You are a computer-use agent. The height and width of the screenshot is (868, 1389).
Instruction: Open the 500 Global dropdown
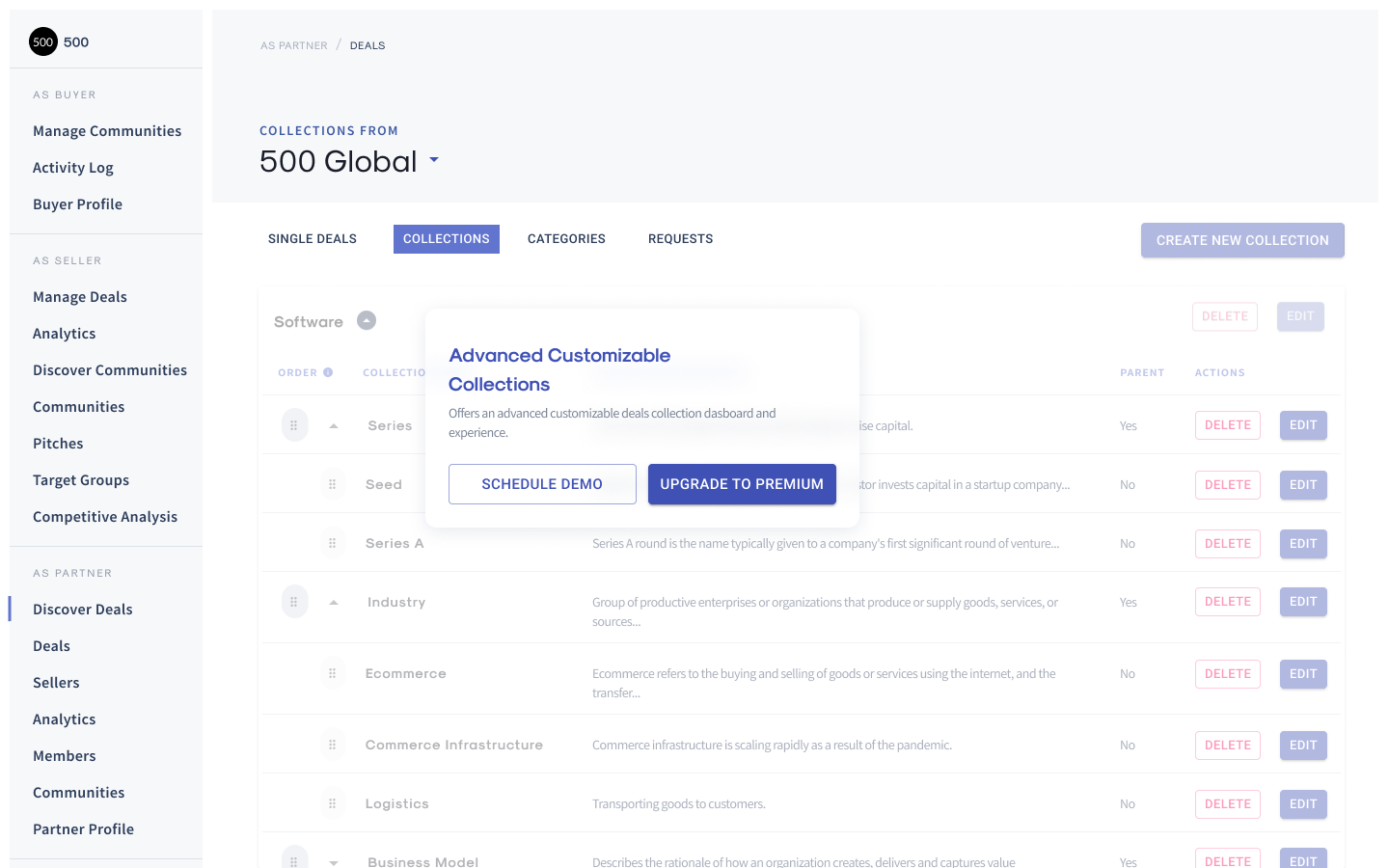click(x=434, y=160)
